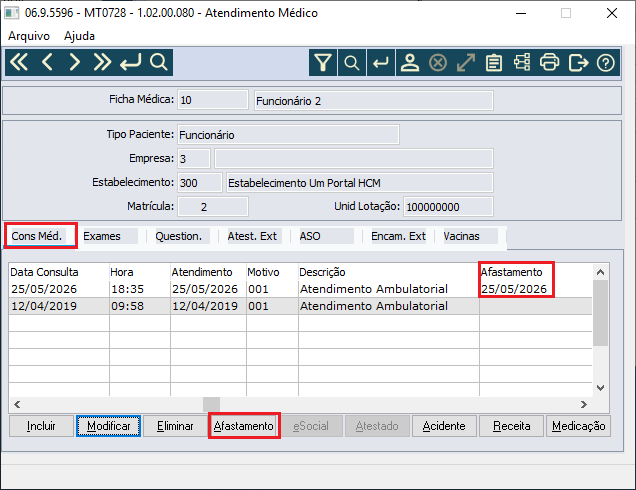Screen dimensions: 636x490
Task: Click the Medicação button
Action: (578, 426)
